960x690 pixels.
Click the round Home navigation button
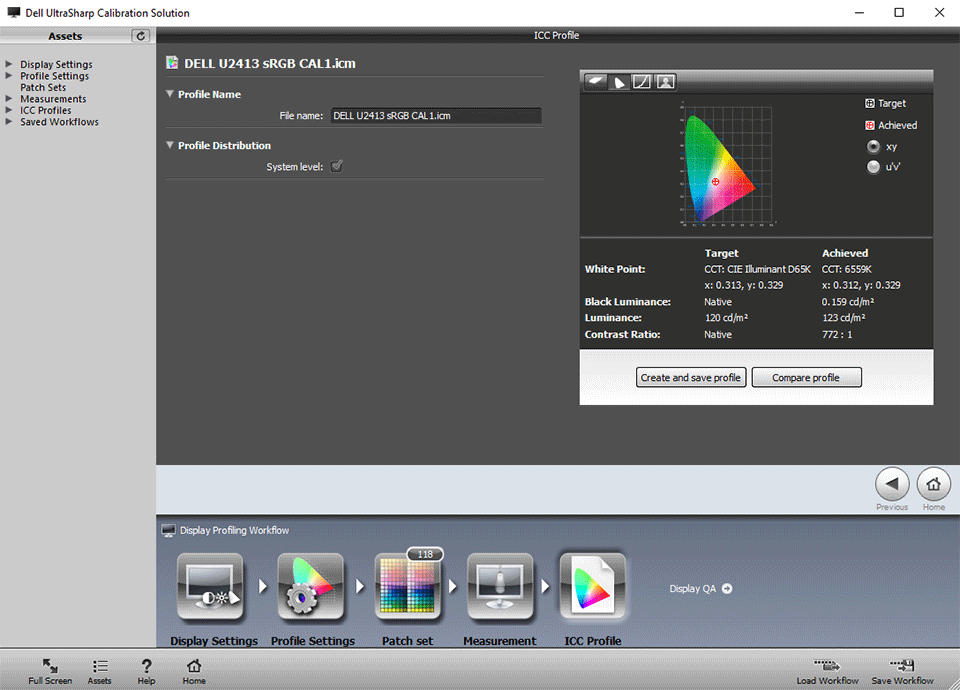click(934, 484)
